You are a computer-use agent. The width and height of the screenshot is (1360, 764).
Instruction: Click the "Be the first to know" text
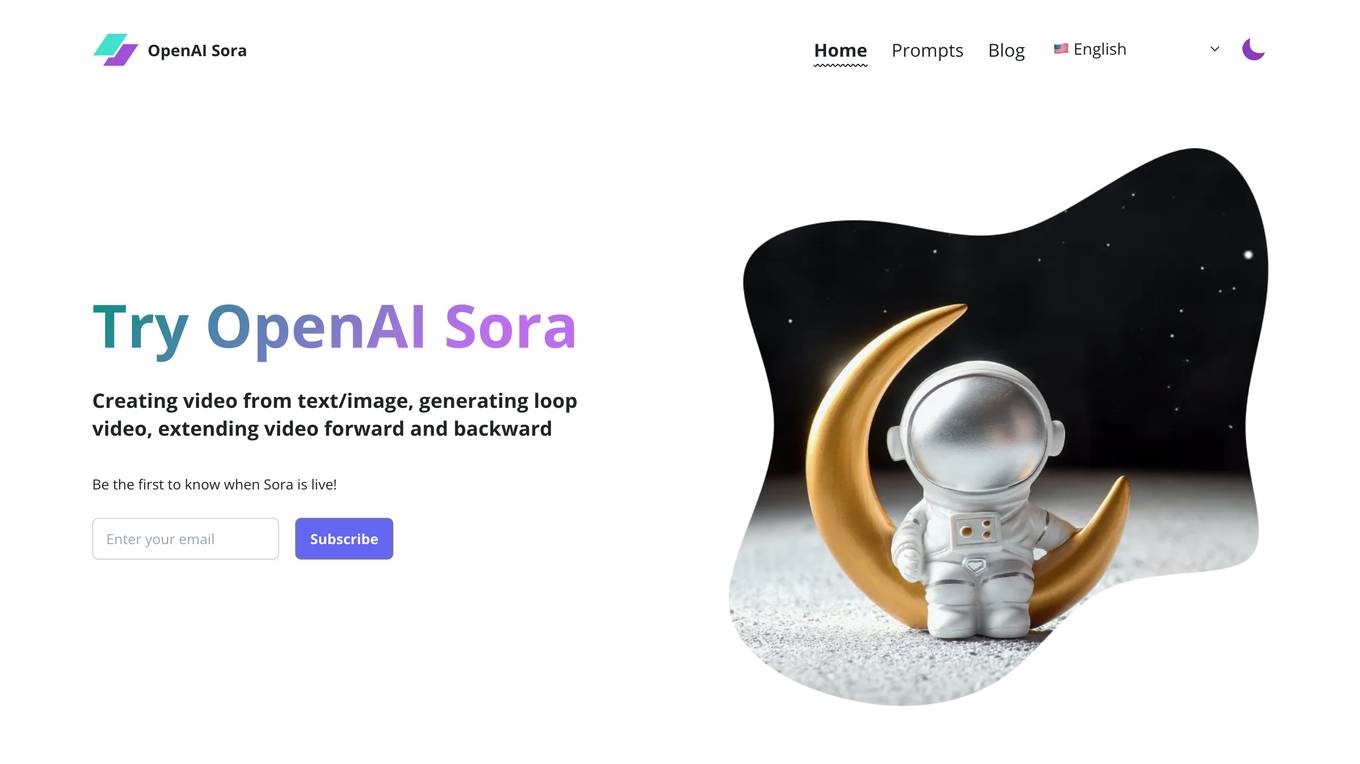(x=214, y=484)
